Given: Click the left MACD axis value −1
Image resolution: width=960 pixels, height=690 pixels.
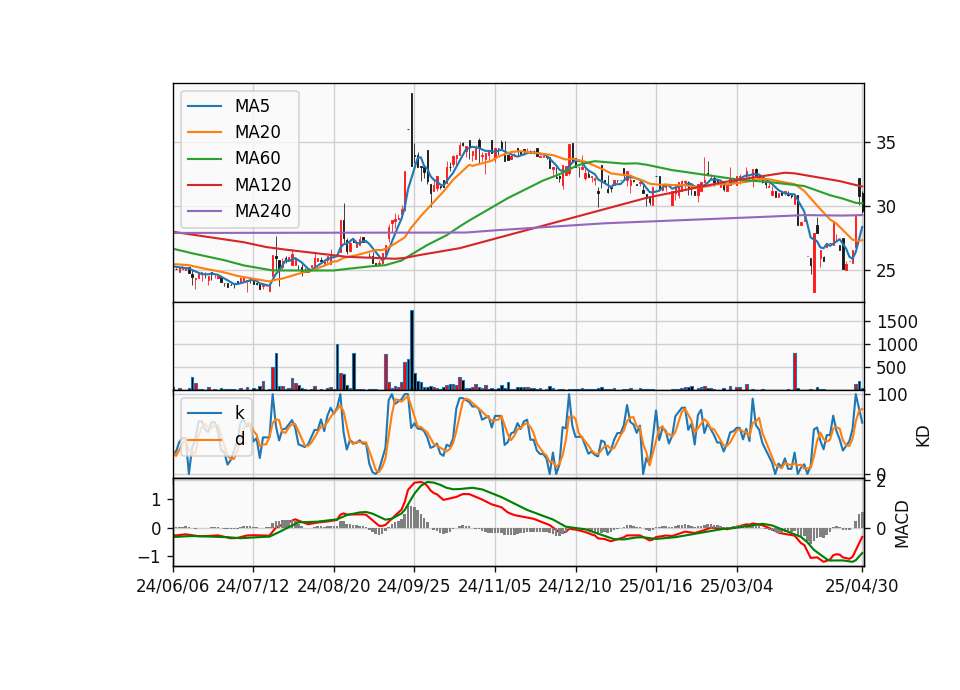Looking at the screenshot, I should coord(149,557).
